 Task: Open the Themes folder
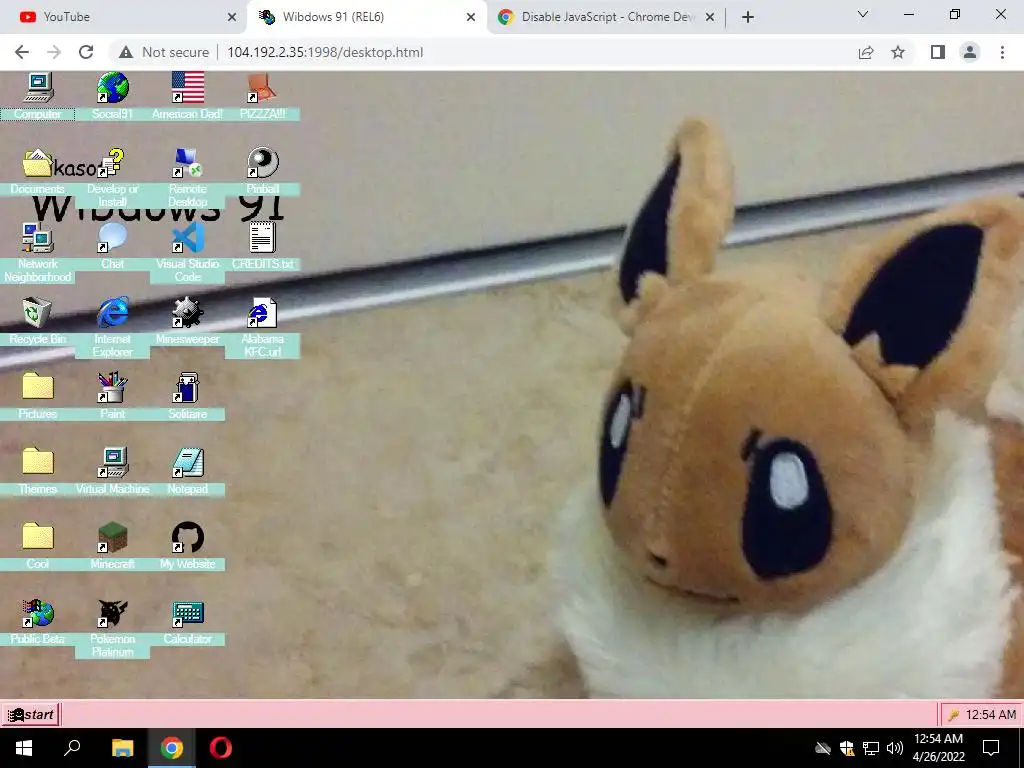tap(38, 463)
